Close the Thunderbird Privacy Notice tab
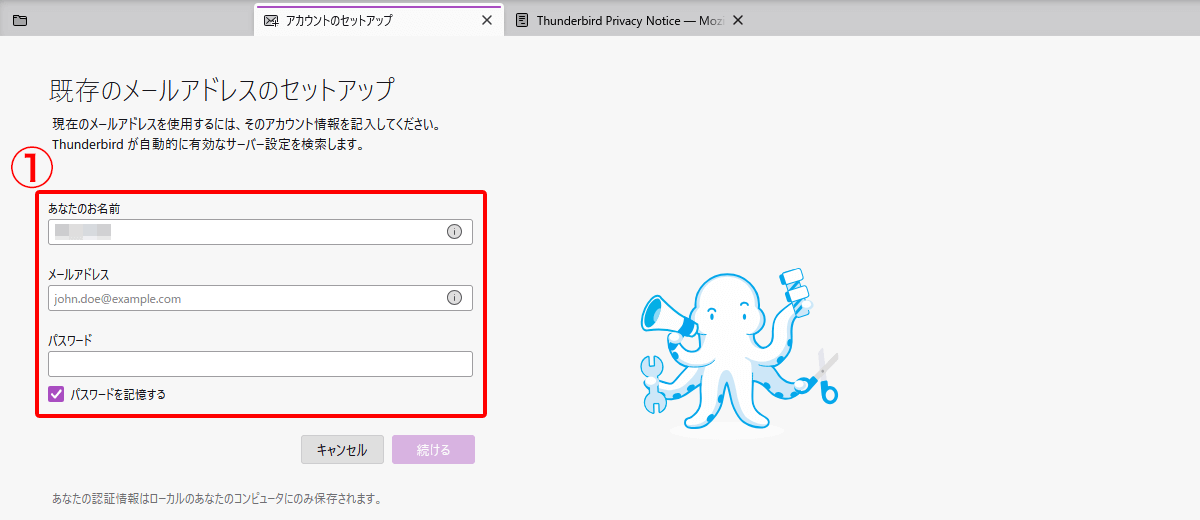1200x520 pixels. coord(738,20)
